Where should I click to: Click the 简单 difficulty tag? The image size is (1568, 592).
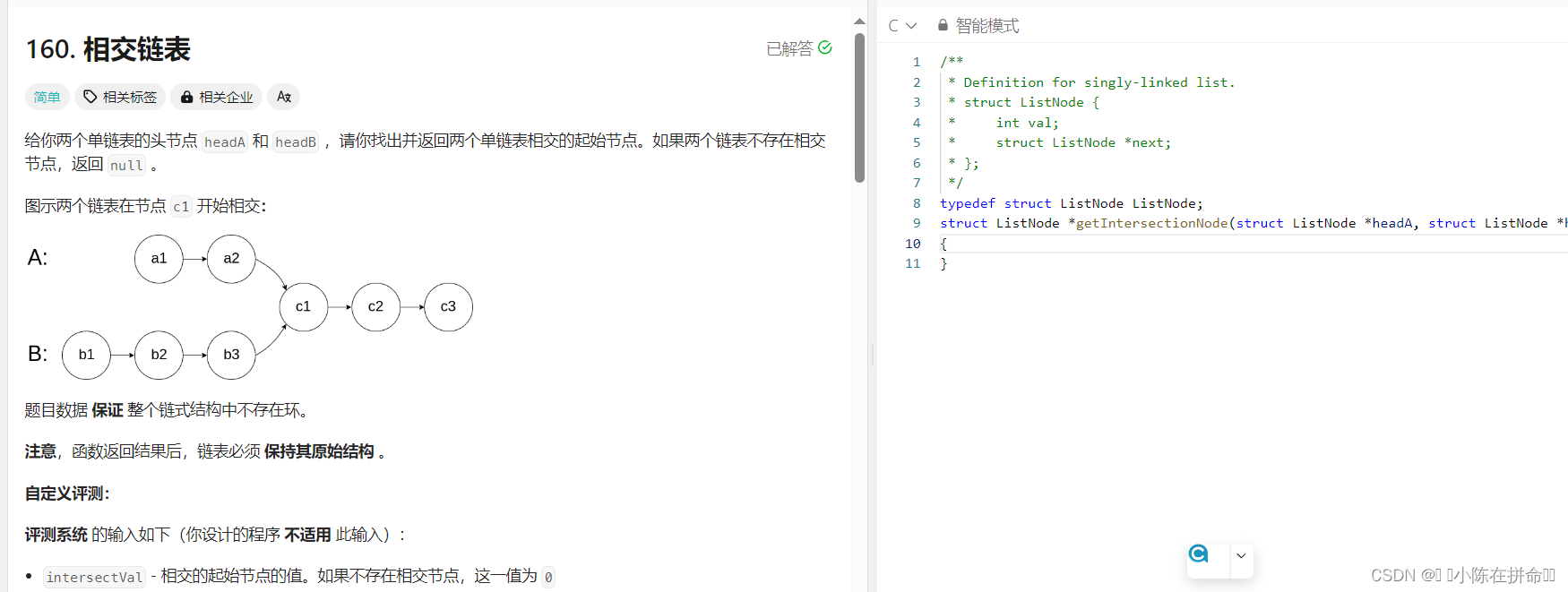47,97
